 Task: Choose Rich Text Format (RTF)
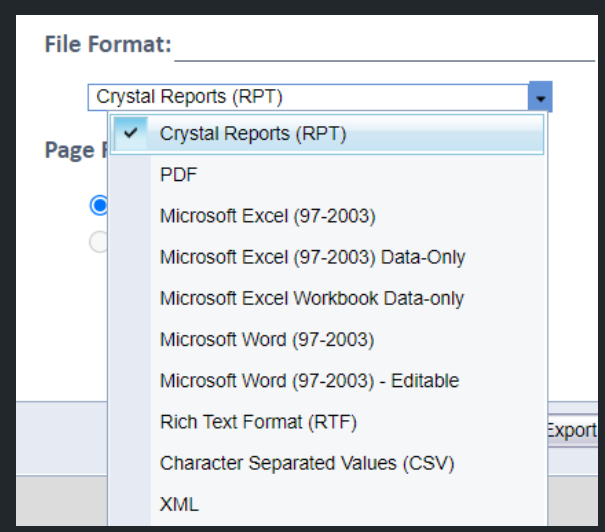coord(327,422)
